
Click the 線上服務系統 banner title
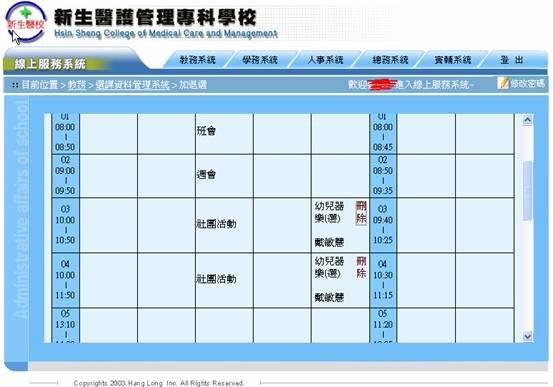[x=50, y=64]
